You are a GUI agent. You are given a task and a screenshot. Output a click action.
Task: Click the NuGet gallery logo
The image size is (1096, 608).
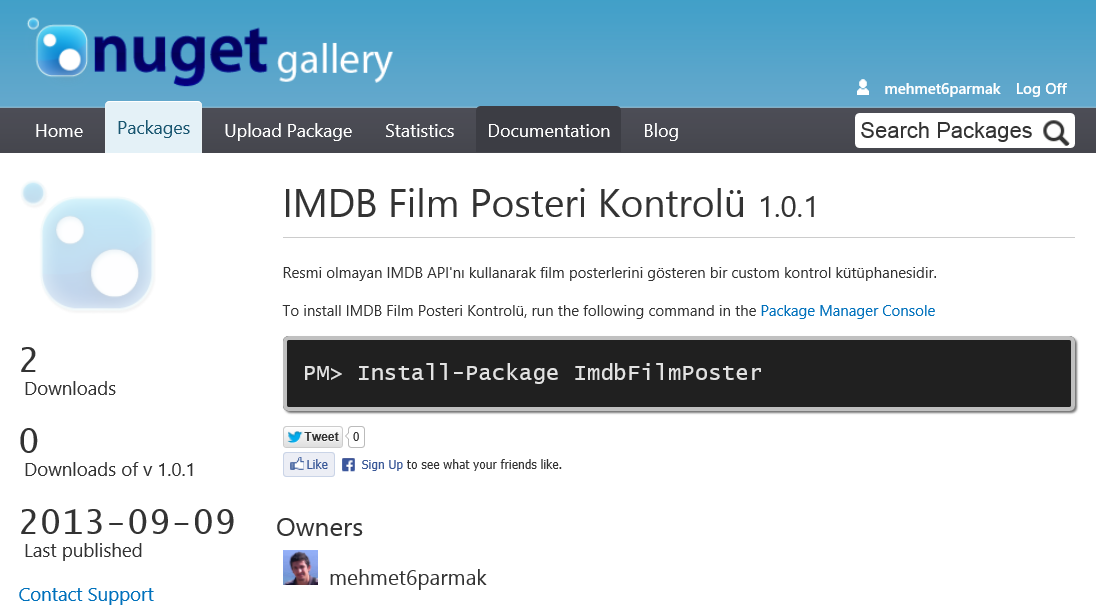[x=210, y=52]
